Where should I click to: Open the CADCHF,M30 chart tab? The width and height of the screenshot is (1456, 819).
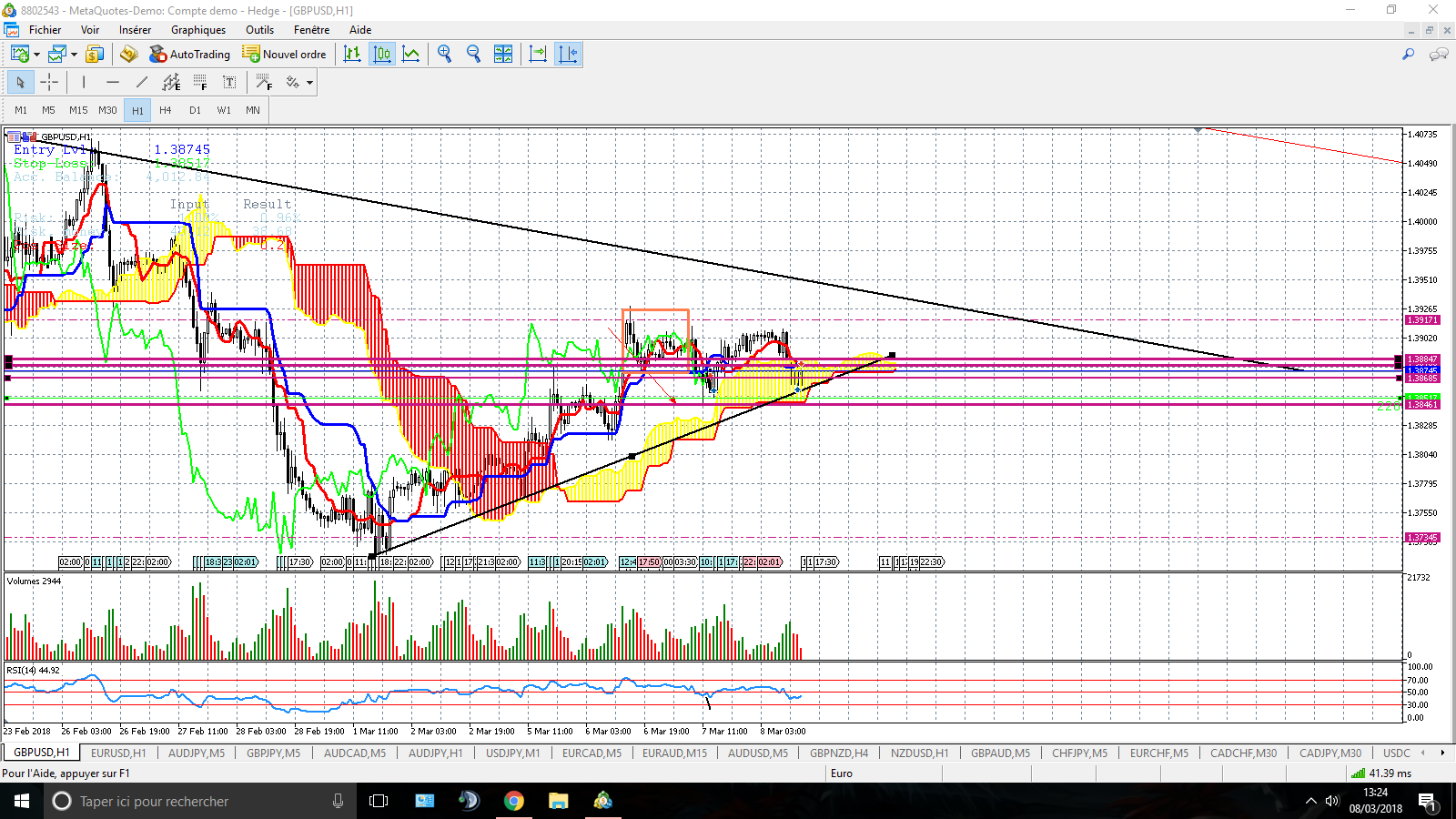(1243, 753)
